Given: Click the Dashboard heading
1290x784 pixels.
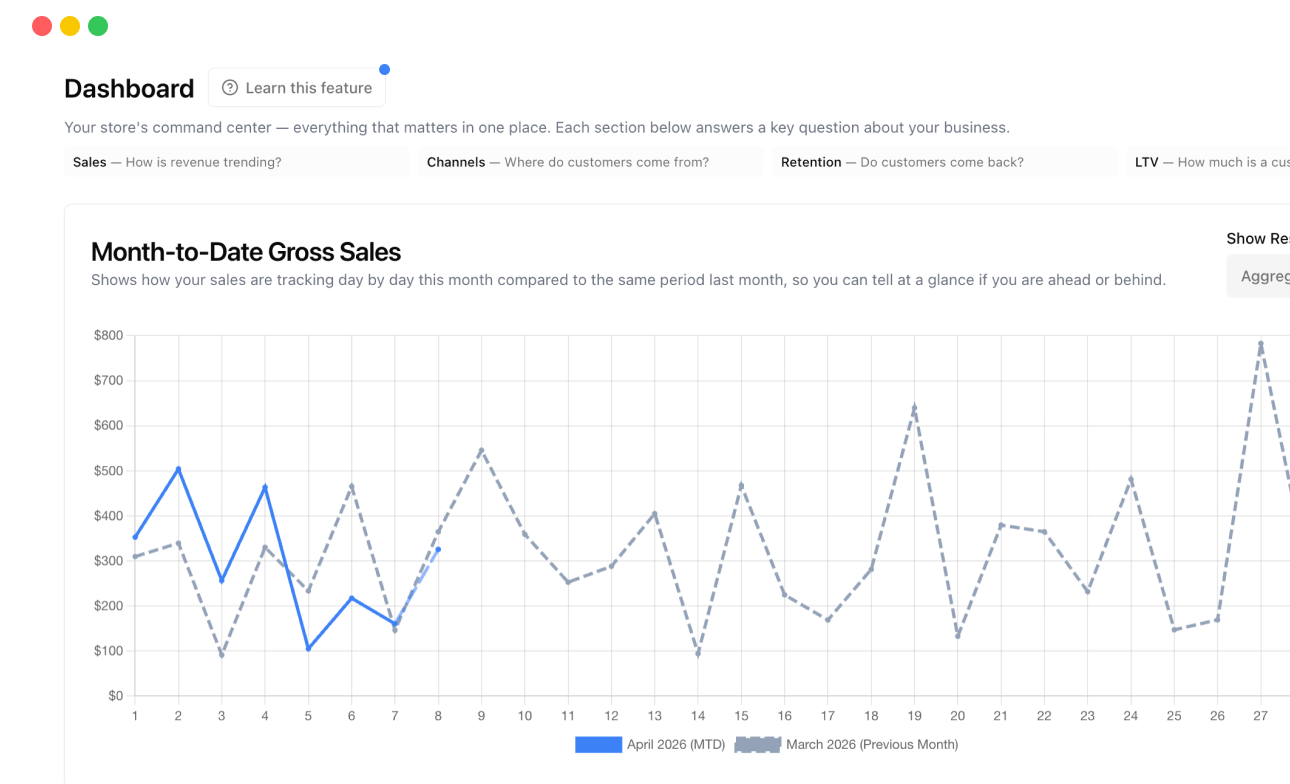Looking at the screenshot, I should click(129, 89).
